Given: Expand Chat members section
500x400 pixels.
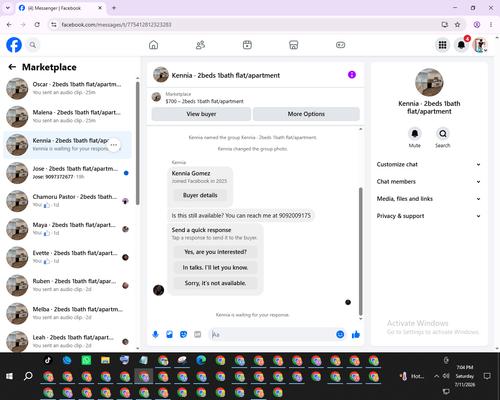Looking at the screenshot, I should coord(429,182).
